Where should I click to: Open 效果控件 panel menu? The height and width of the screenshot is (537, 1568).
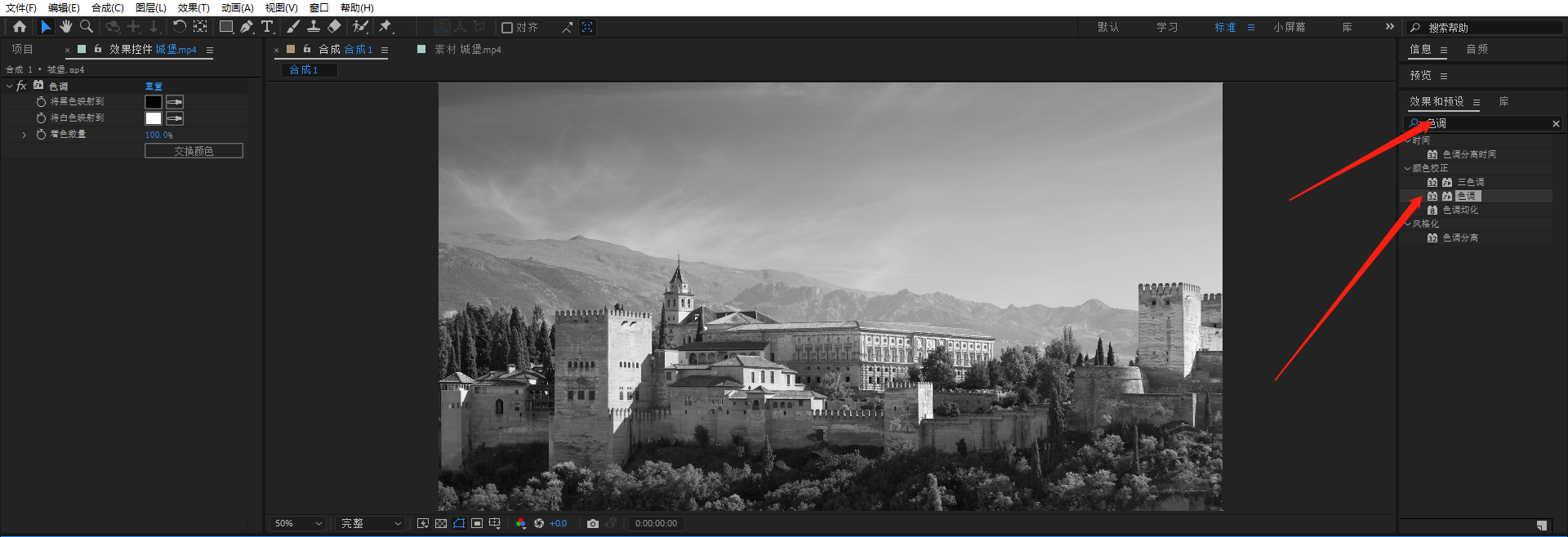tap(210, 50)
